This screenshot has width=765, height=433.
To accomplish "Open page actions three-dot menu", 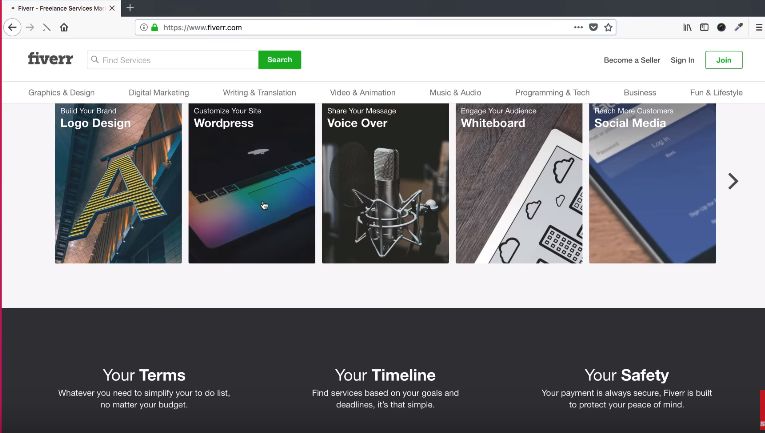I will click(578, 27).
